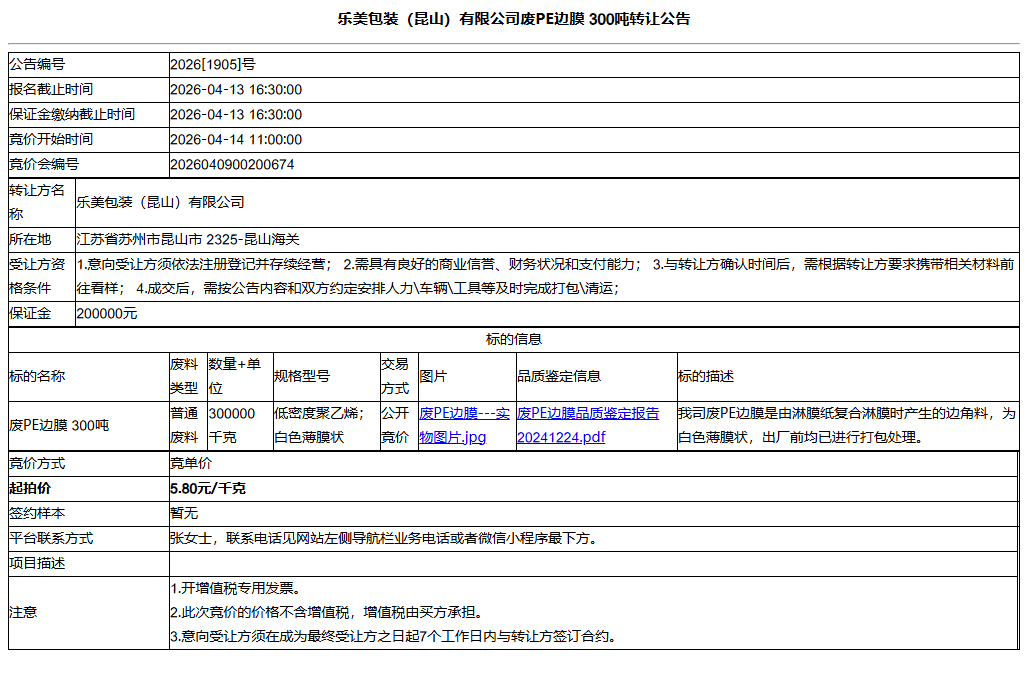
Task: Click the auction session number 2026040900200674
Action: (232, 165)
